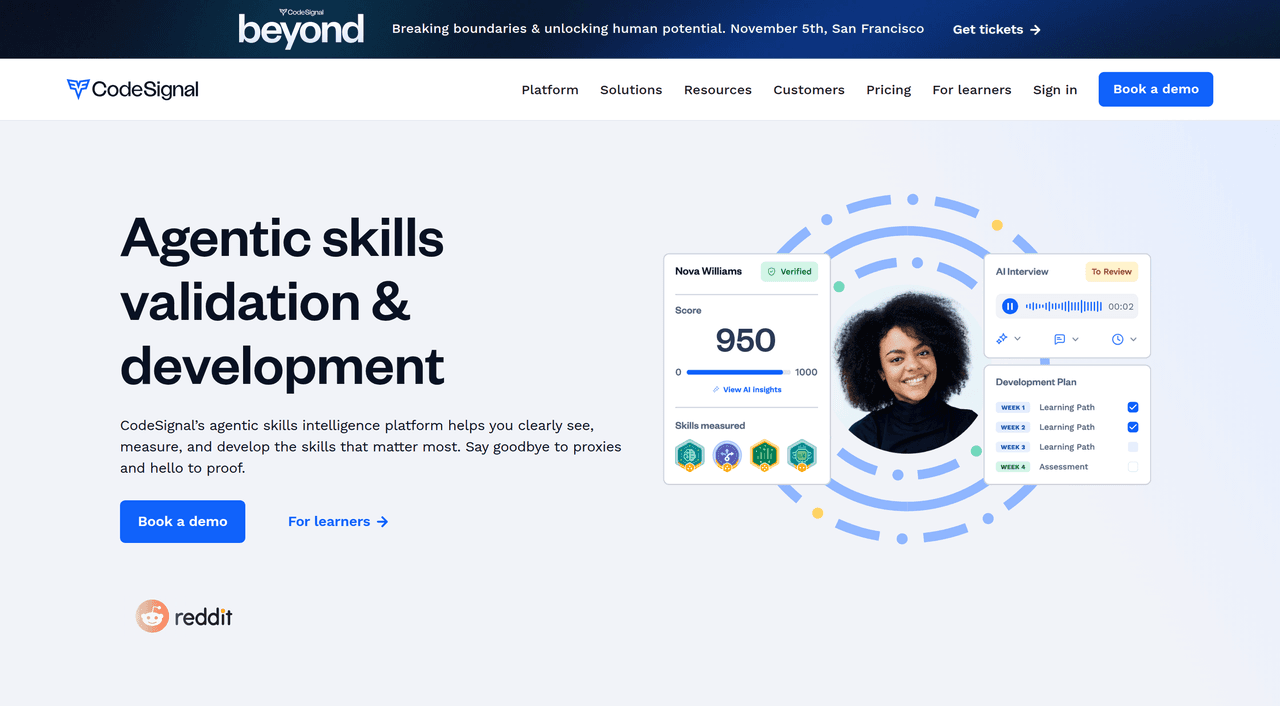This screenshot has width=1280, height=706.
Task: Click the WEEK 4 tag in Development Plan
Action: (x=1013, y=467)
